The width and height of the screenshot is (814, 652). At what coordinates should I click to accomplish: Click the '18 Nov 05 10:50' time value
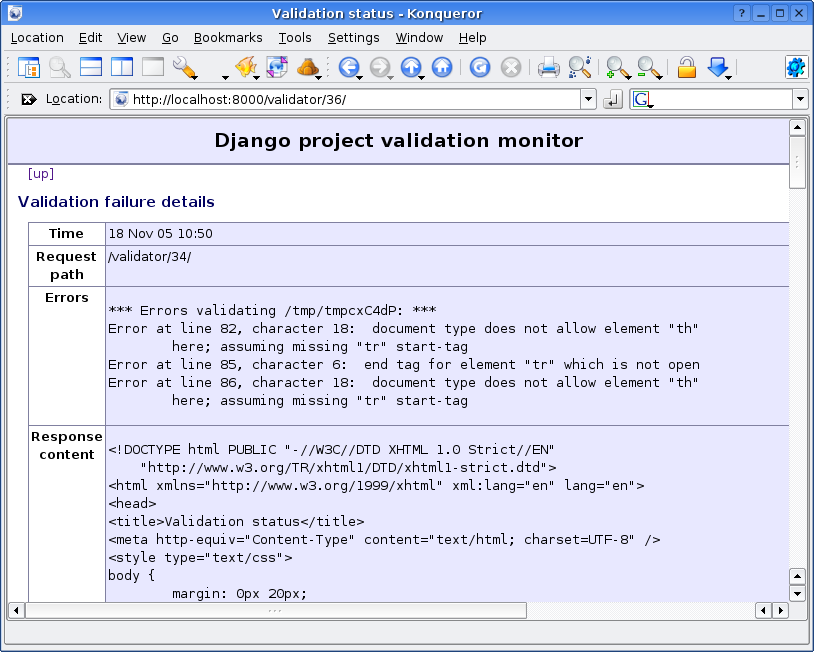[160, 234]
